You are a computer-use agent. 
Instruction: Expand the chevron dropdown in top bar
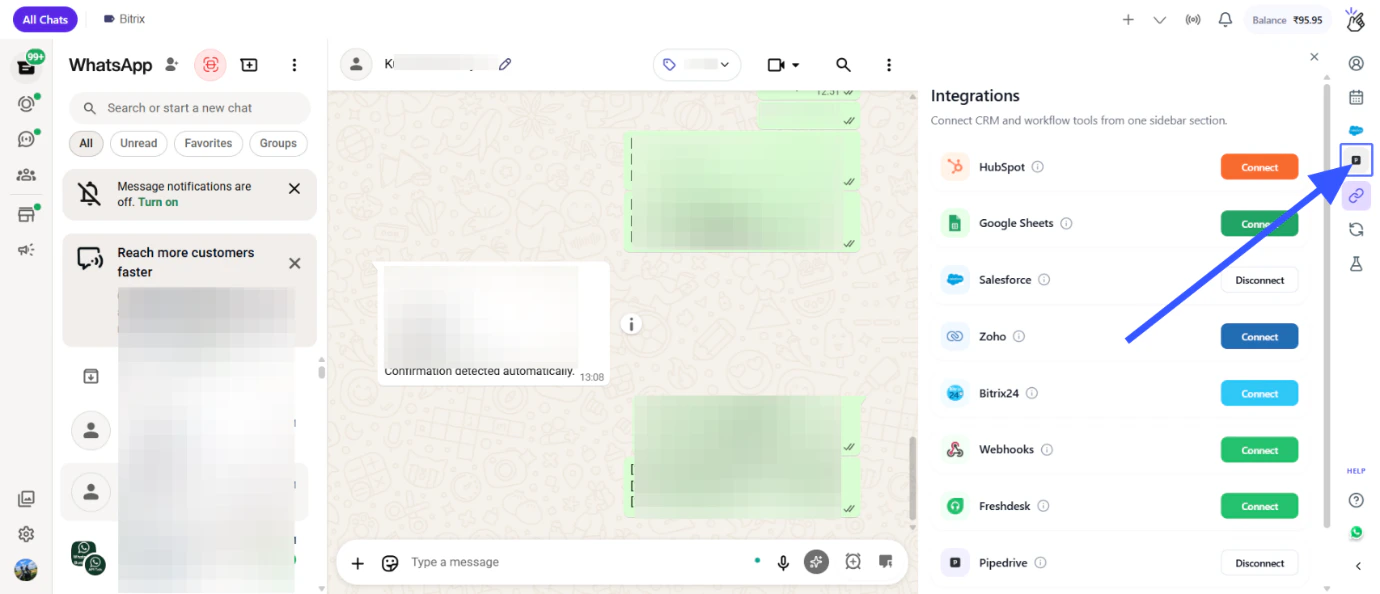coord(1160,19)
